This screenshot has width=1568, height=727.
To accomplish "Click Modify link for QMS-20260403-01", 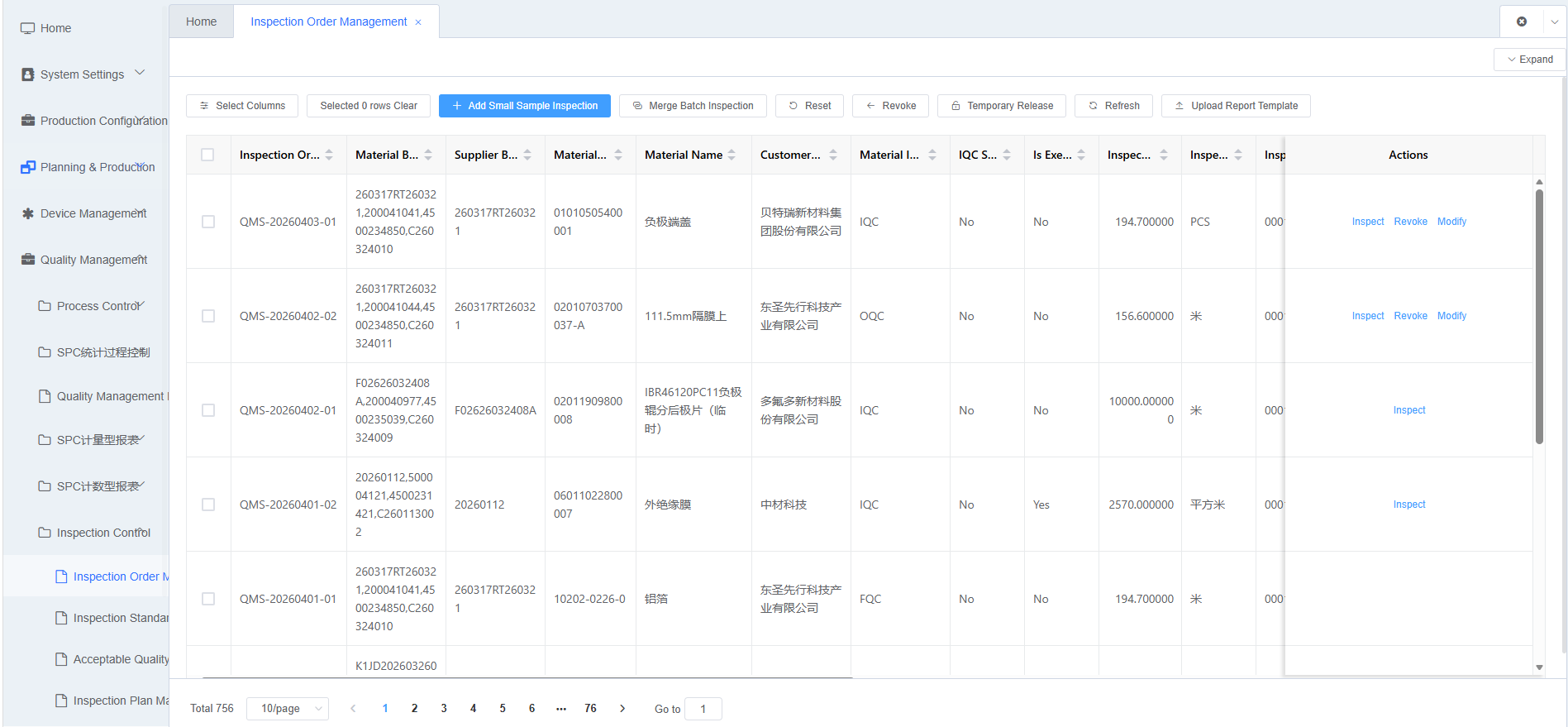I will [x=1451, y=222].
